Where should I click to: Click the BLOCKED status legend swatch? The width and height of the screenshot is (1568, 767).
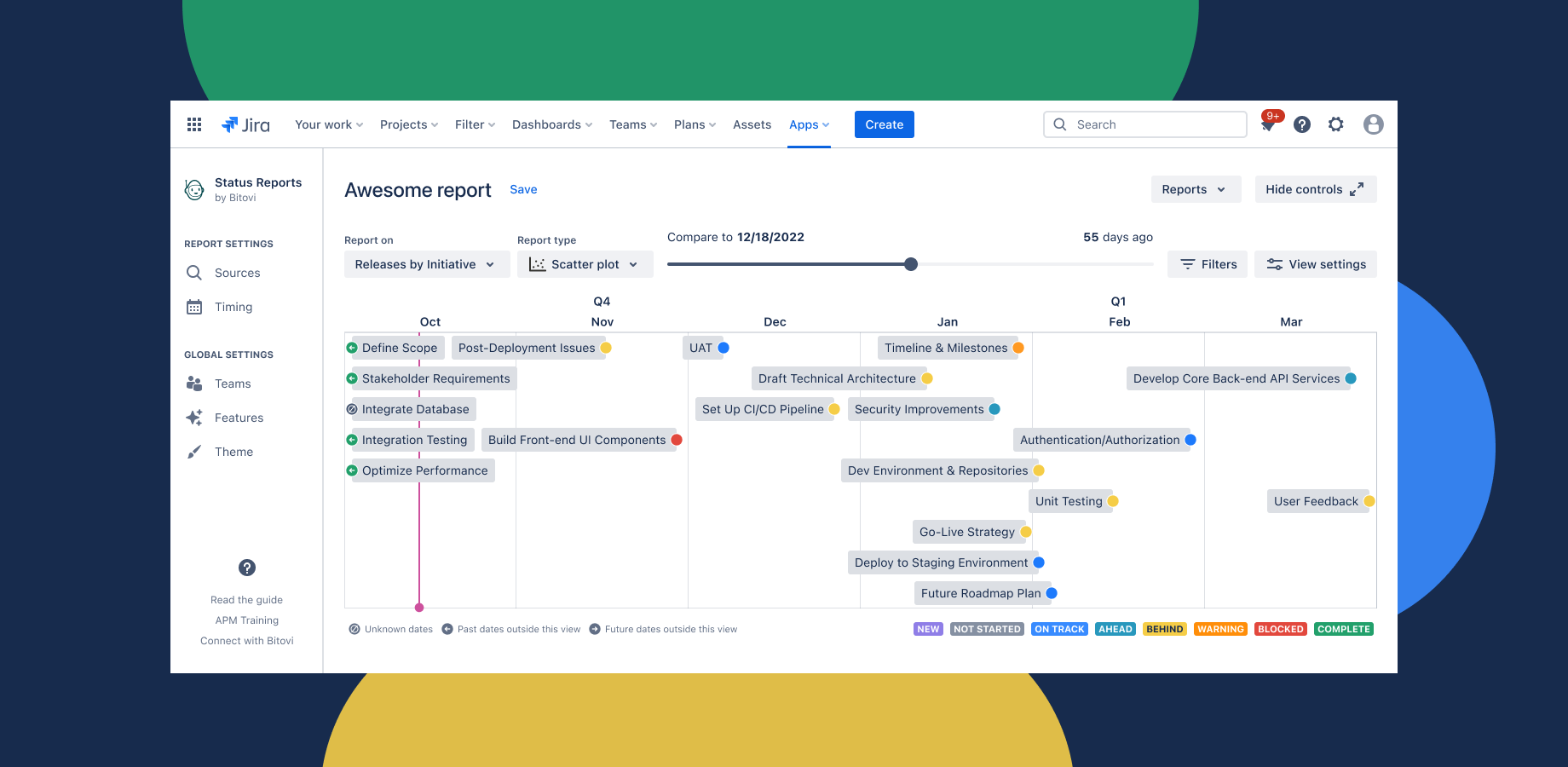click(x=1280, y=629)
